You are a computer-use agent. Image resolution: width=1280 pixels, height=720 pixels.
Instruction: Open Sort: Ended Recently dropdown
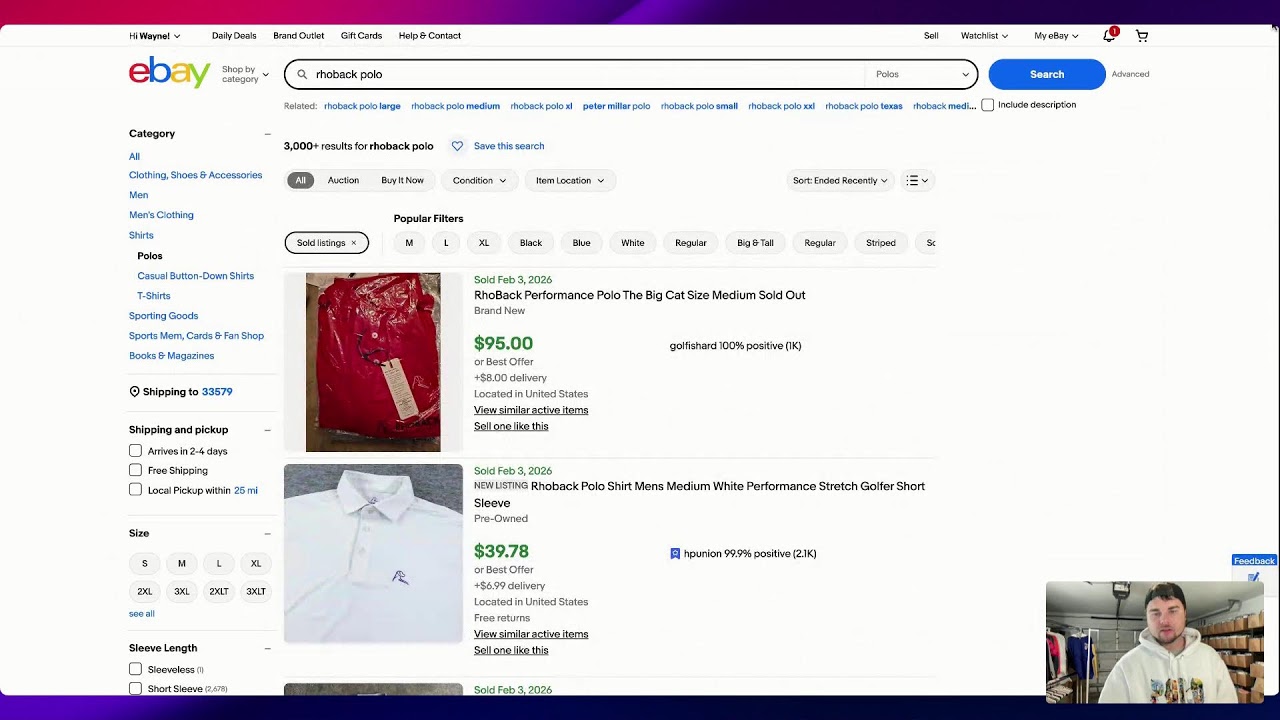pos(840,181)
